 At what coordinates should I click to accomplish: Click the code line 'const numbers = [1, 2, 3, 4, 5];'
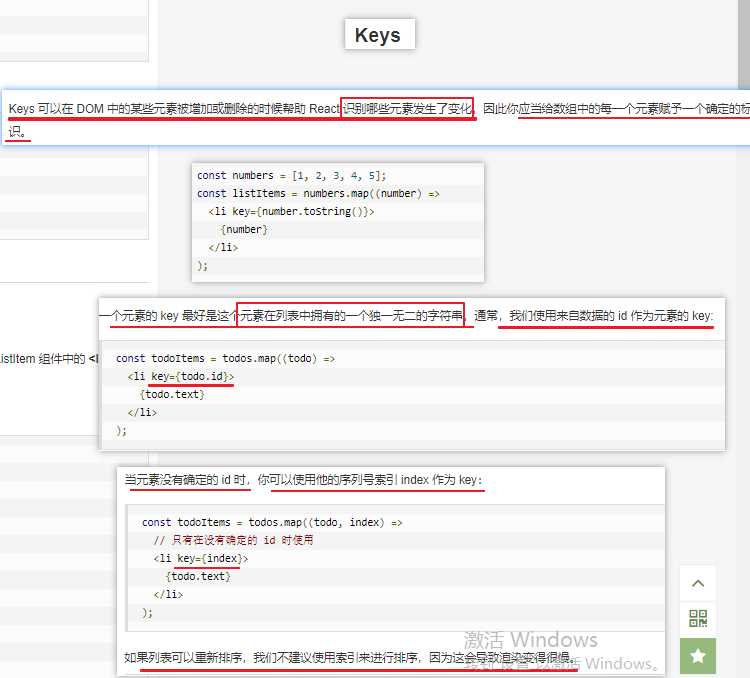(x=291, y=176)
